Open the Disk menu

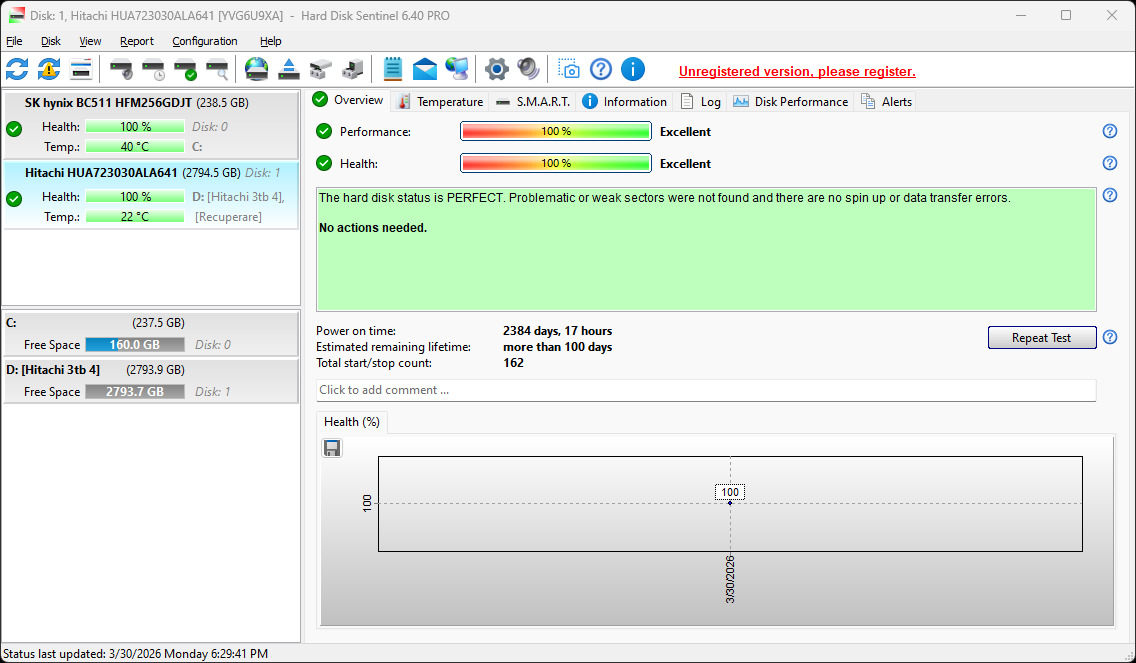tap(51, 41)
